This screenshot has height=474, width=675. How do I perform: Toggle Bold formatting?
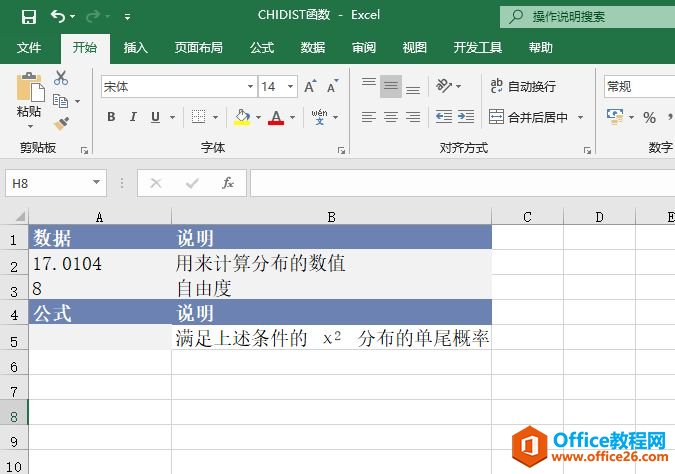click(111, 117)
